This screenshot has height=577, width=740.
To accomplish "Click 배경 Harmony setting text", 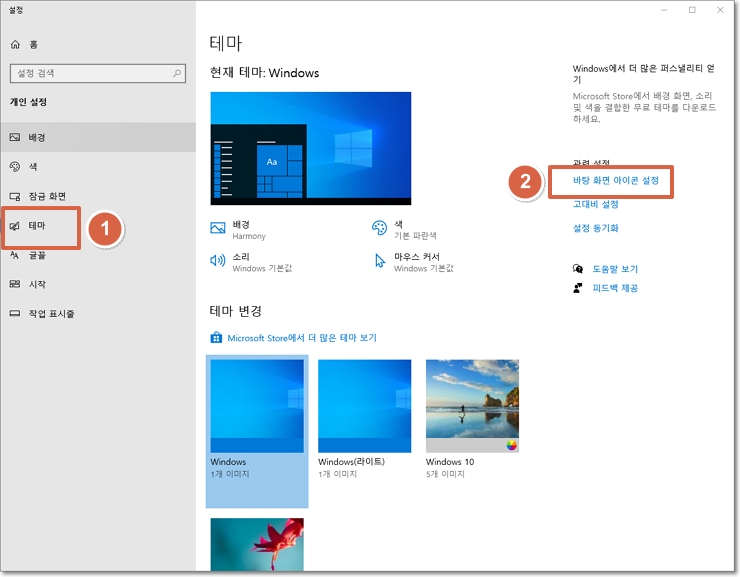I will click(x=249, y=230).
